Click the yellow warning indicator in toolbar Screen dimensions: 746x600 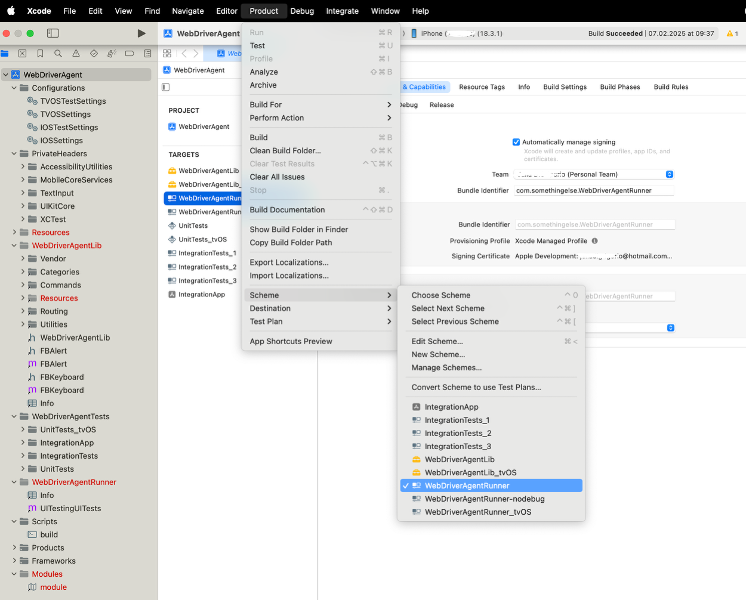coord(732,33)
